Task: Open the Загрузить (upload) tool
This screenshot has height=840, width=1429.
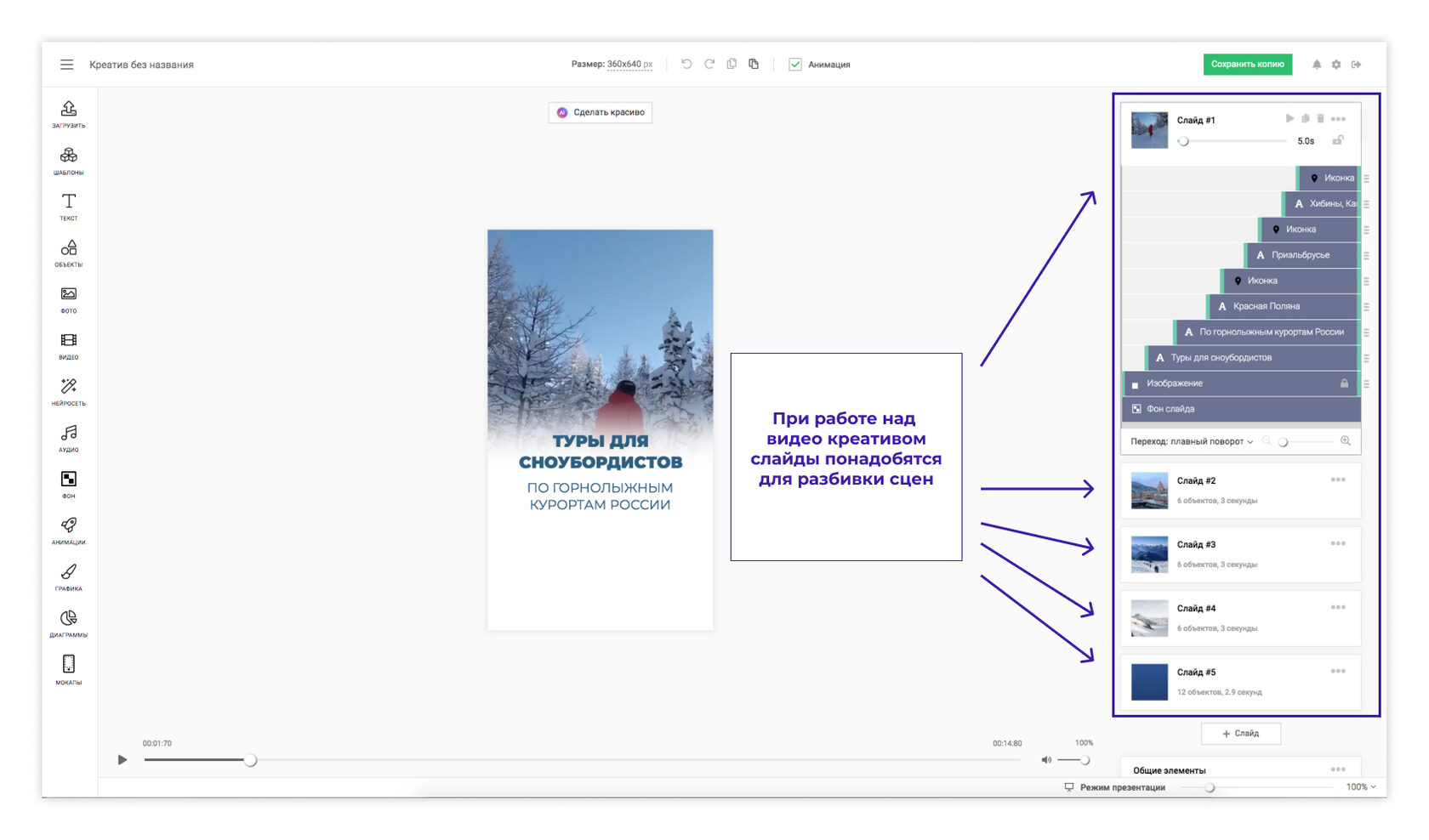Action: pyautogui.click(x=69, y=114)
